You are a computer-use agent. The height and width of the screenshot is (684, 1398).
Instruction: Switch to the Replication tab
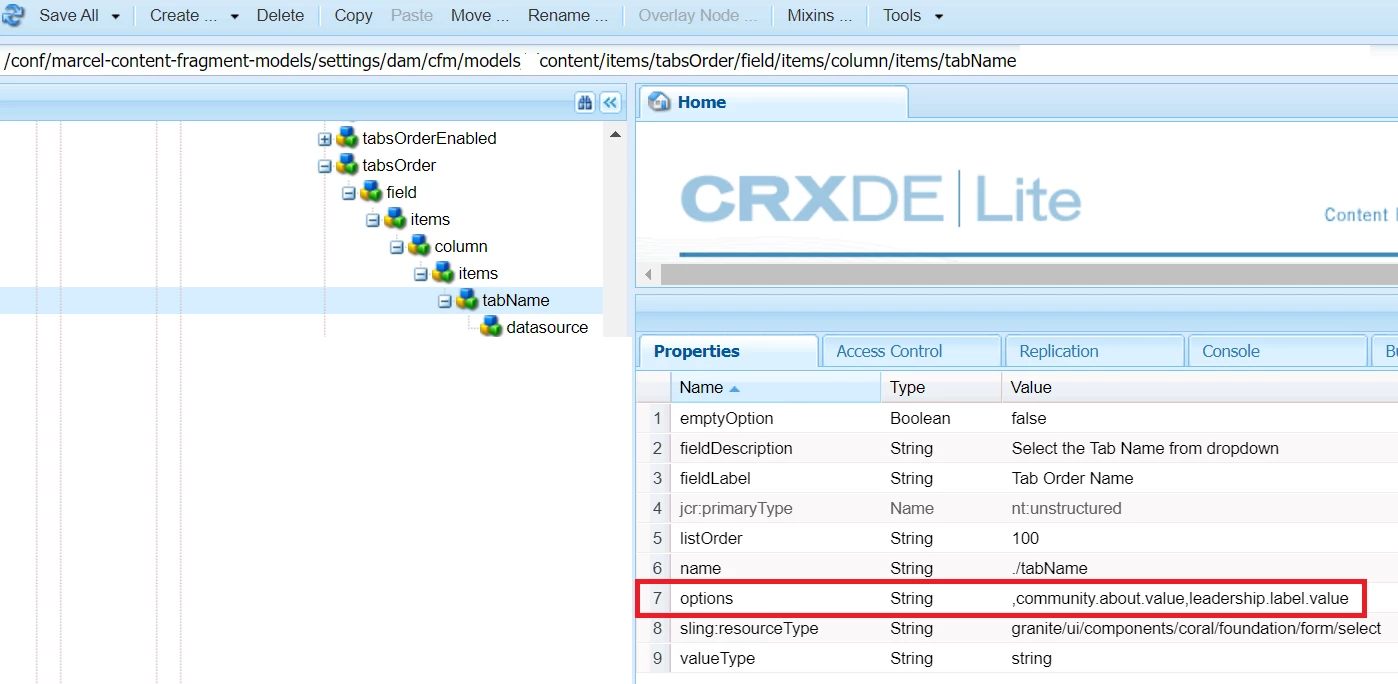click(1093, 351)
